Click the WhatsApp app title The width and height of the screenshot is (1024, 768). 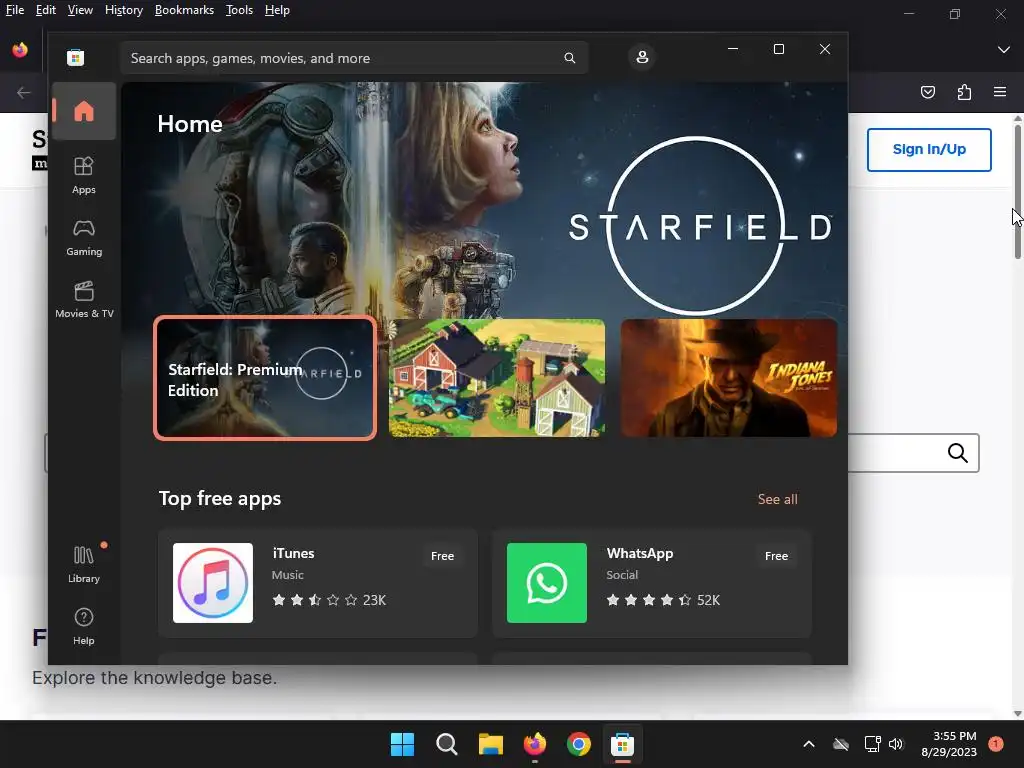[x=639, y=553]
